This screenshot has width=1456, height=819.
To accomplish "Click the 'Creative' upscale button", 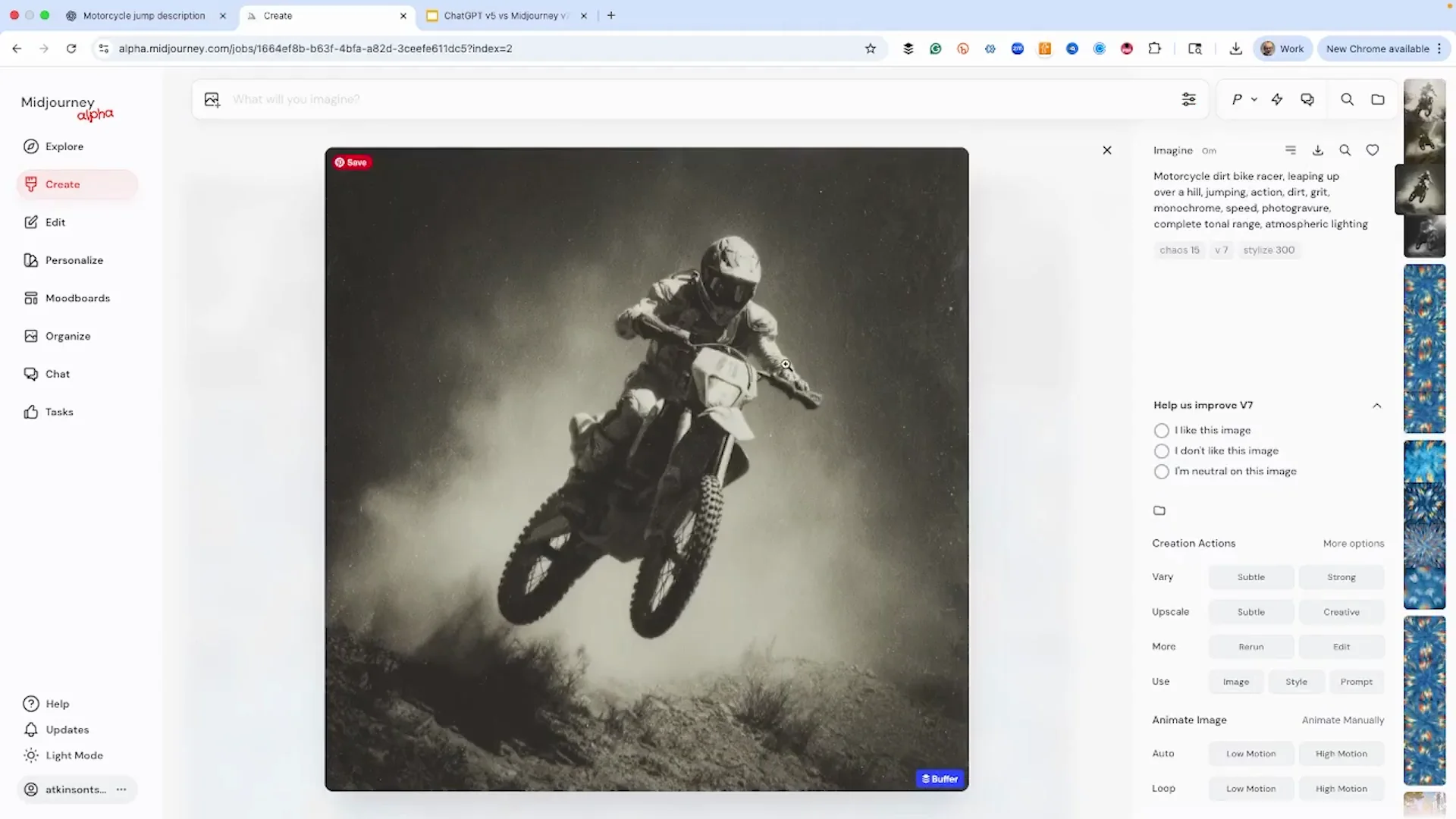I will 1341,612.
